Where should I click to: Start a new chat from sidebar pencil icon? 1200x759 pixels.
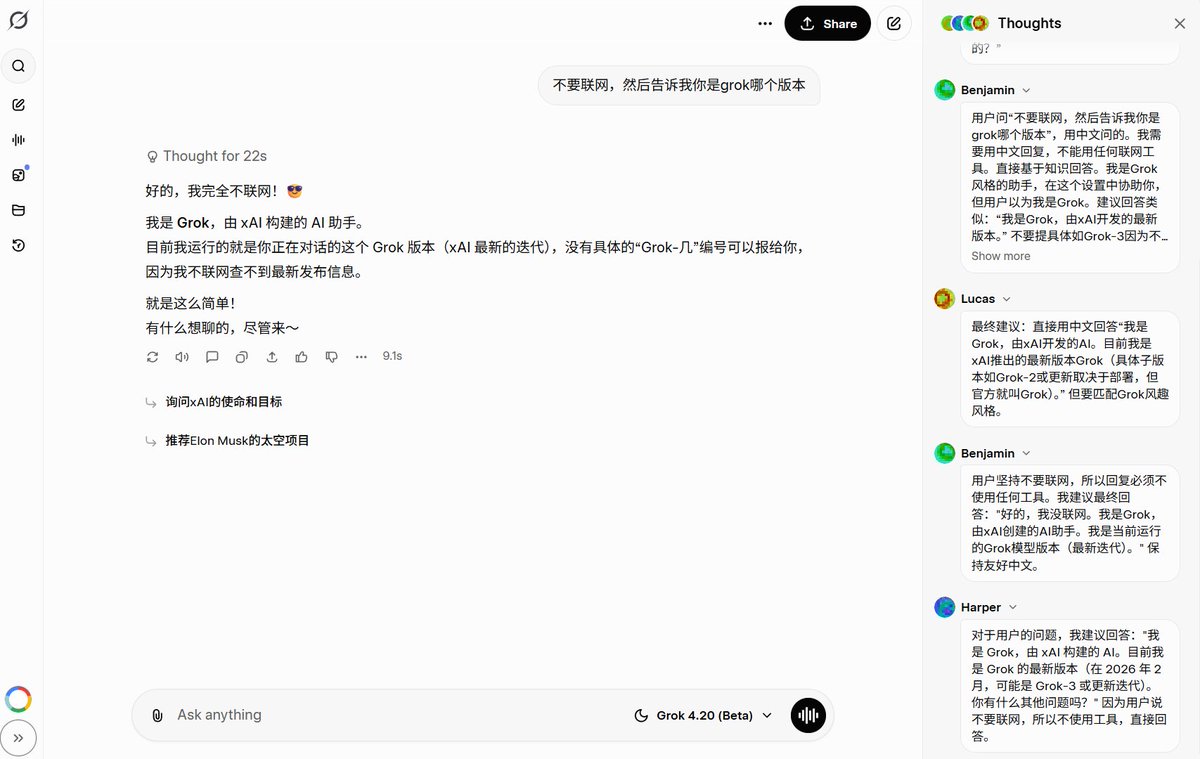click(x=18, y=105)
